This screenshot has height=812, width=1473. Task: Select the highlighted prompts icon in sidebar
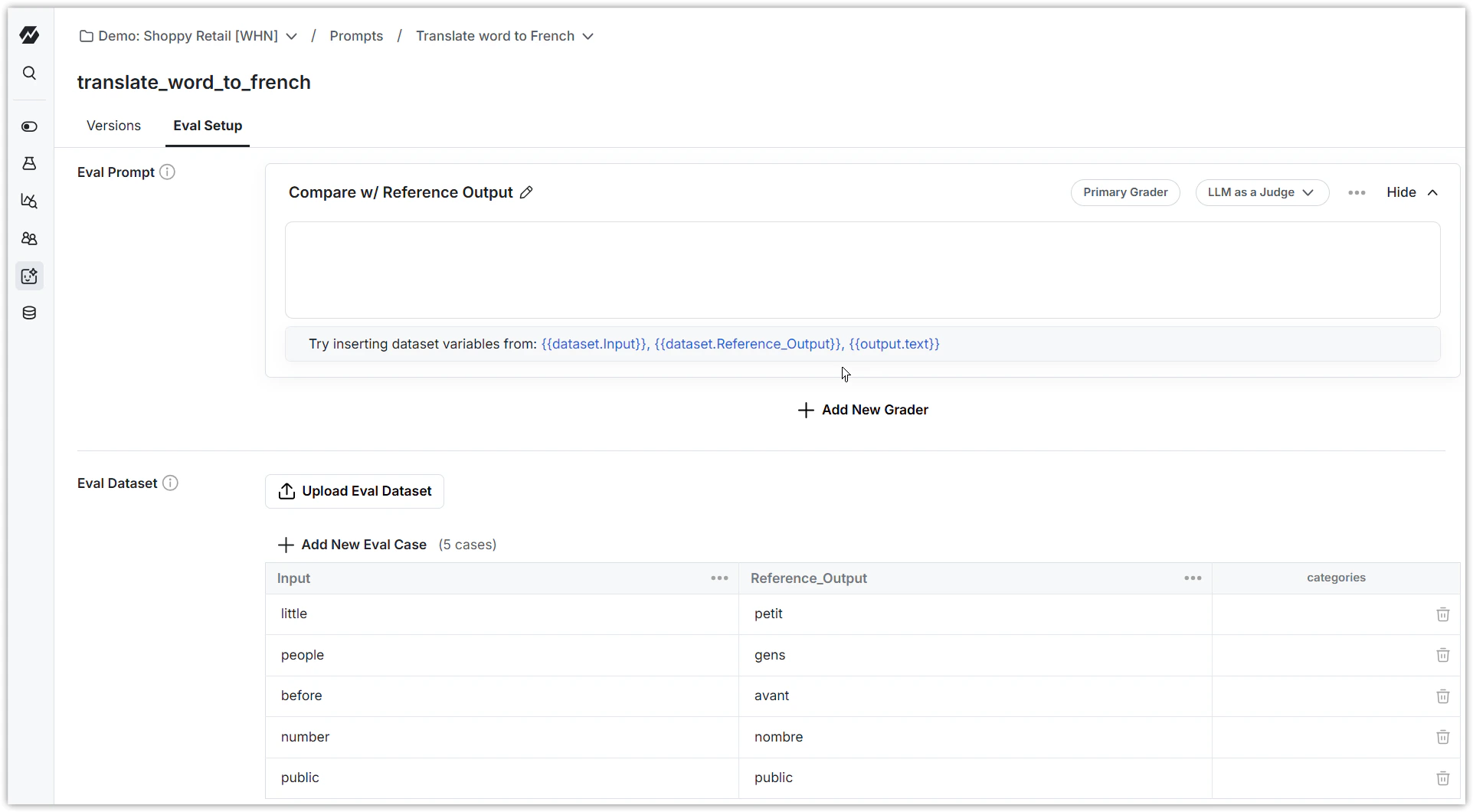[x=29, y=276]
